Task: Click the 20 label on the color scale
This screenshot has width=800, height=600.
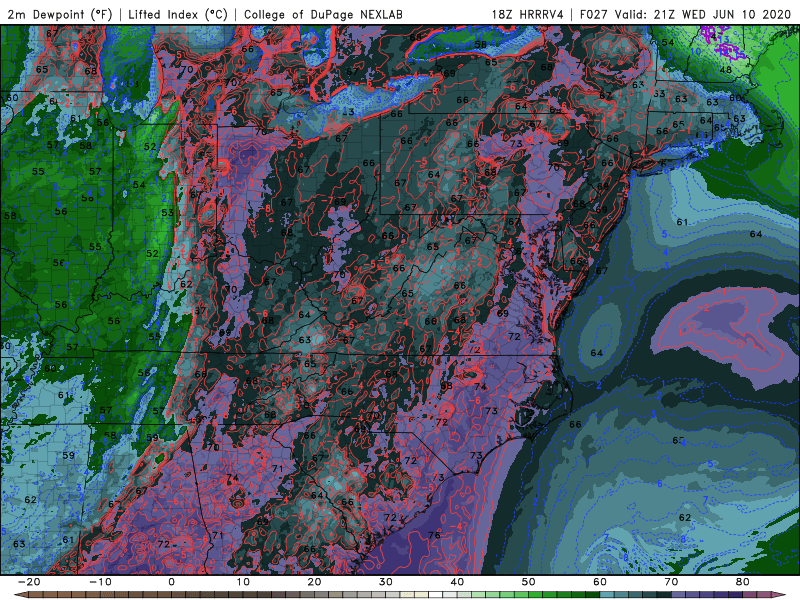Action: click(314, 582)
